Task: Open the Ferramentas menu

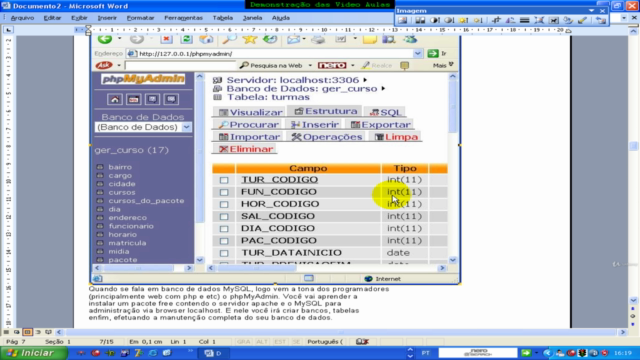Action: click(183, 18)
